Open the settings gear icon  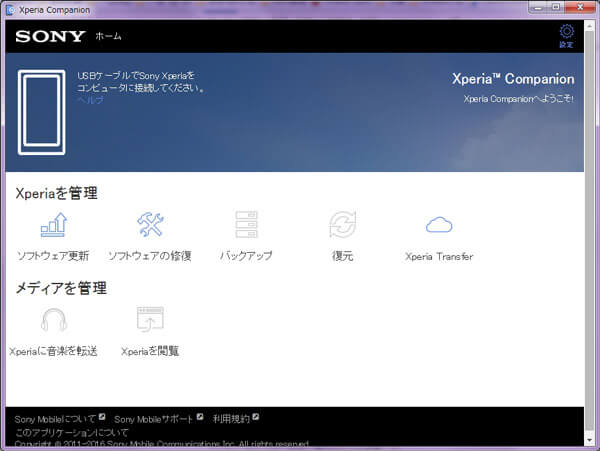566,31
